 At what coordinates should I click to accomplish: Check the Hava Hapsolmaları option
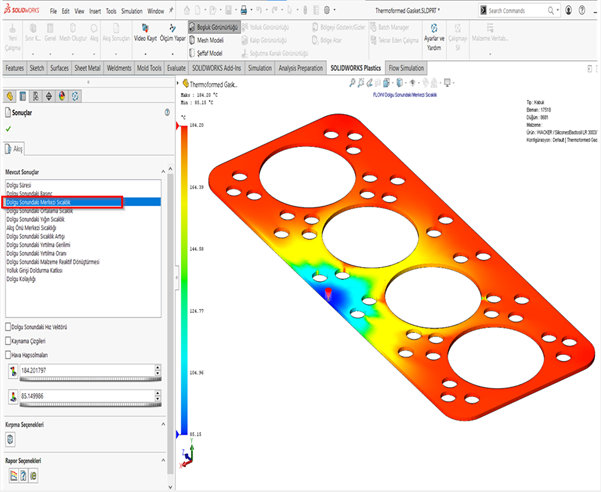tap(9, 355)
